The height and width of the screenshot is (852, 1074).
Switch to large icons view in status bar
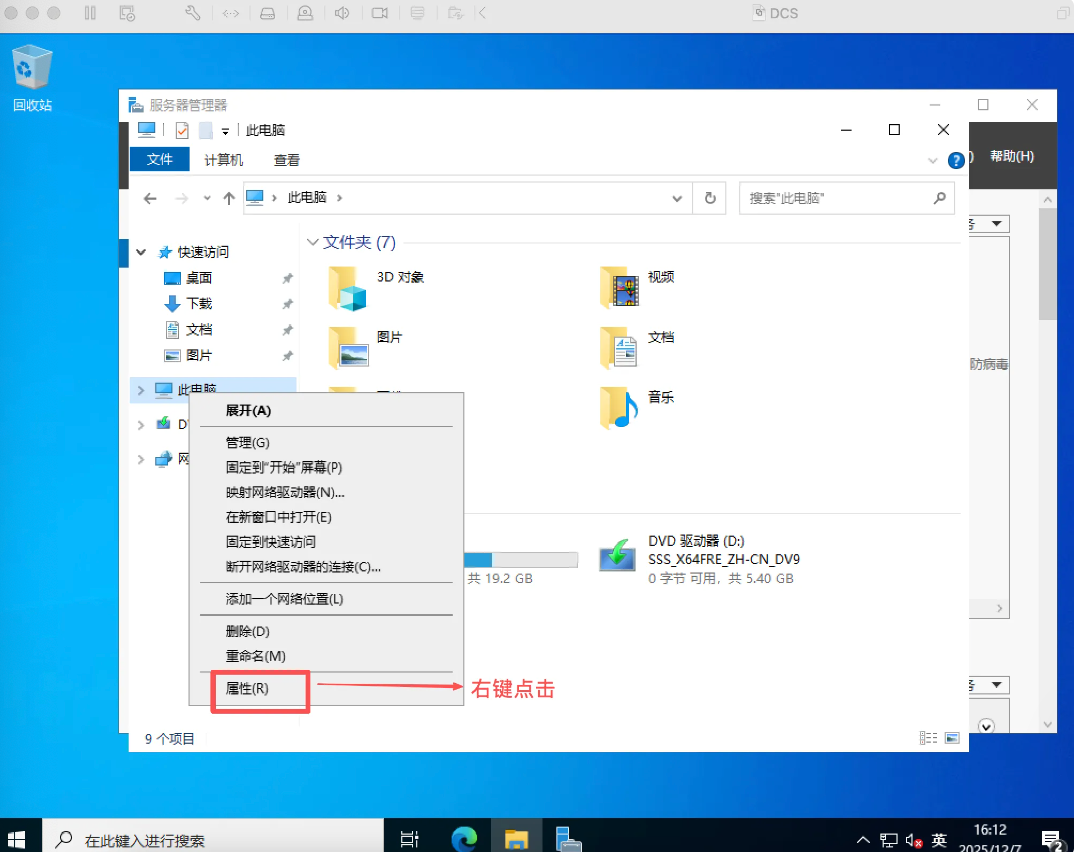[952, 738]
